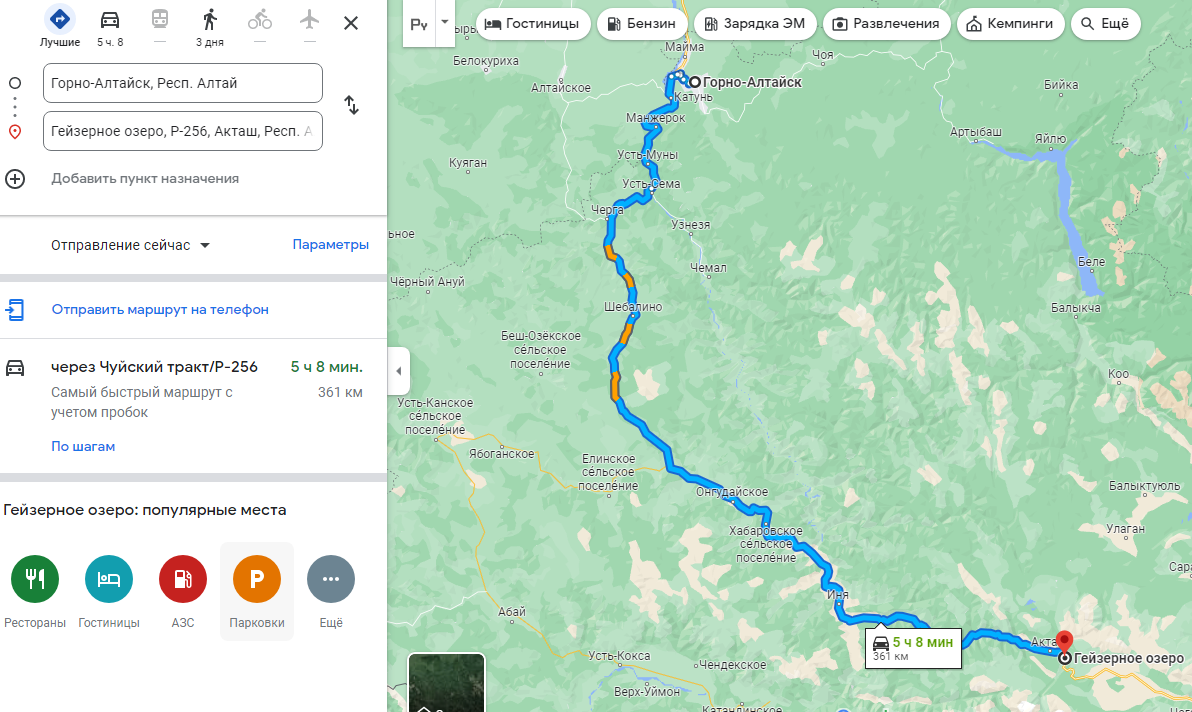Collapse the side panel arrow
Viewport: 1192px width, 712px height.
click(398, 371)
